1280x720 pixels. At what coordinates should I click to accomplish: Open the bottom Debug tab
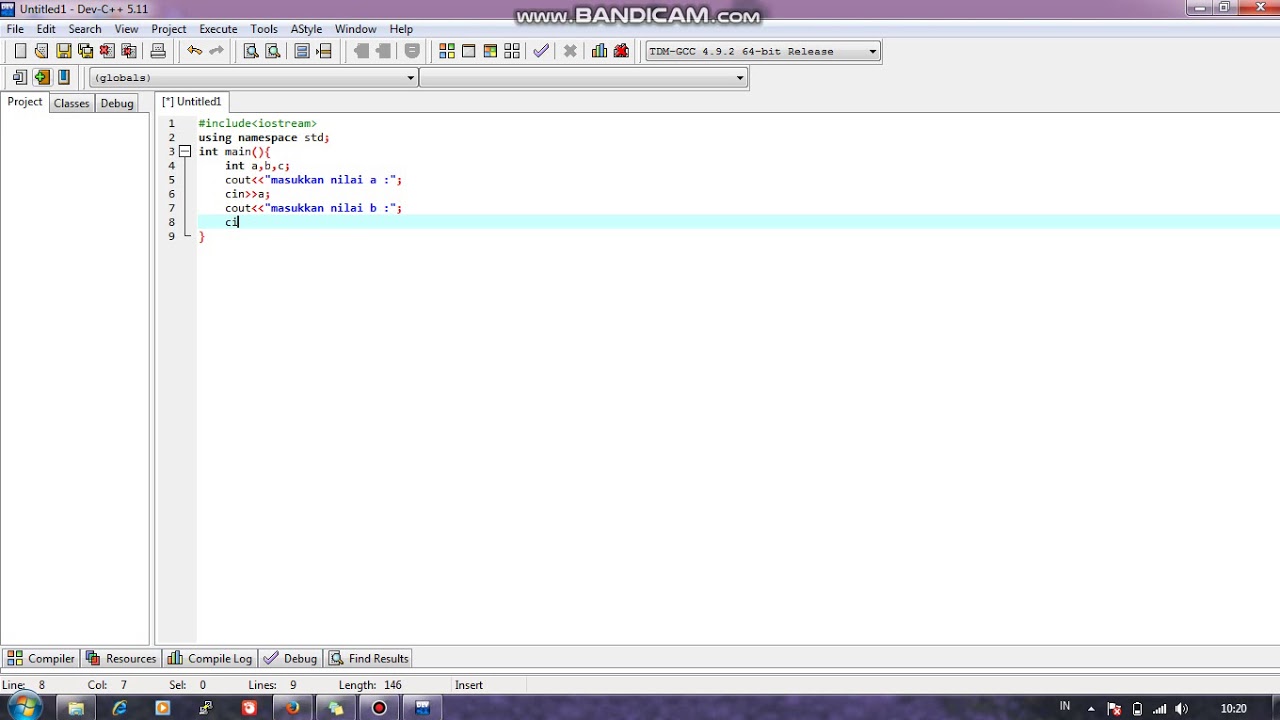(290, 658)
